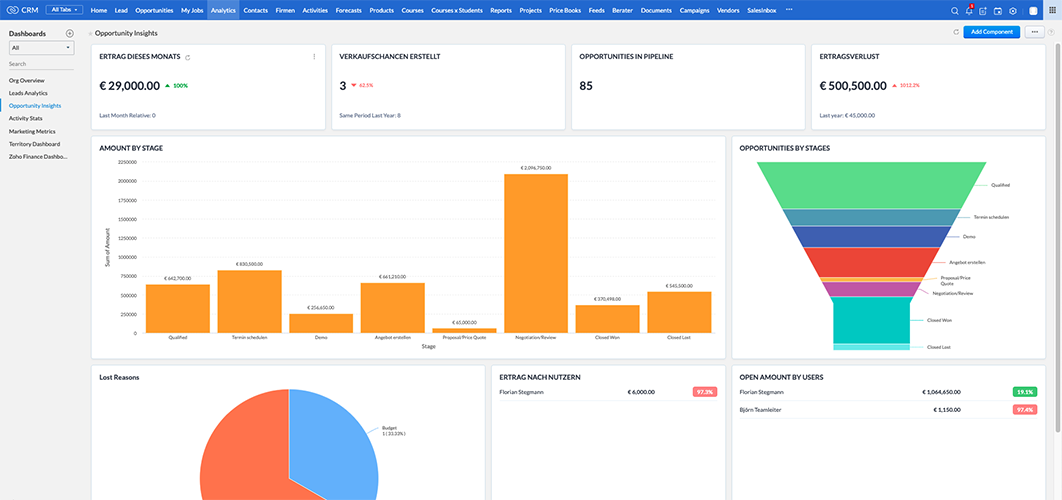
Task: Switch to the Opportunities tab
Action: coord(154,11)
